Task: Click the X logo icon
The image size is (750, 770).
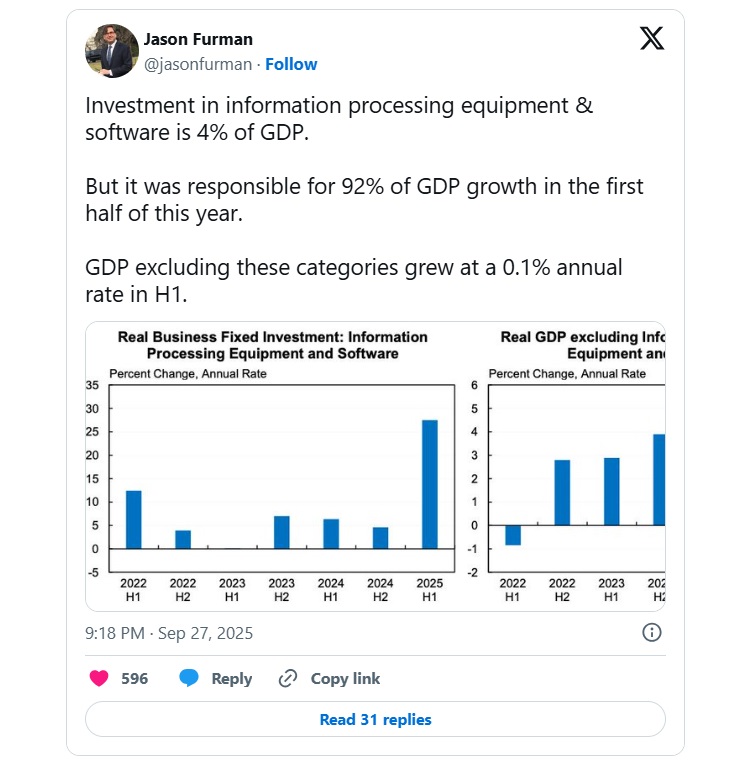Action: 651,39
